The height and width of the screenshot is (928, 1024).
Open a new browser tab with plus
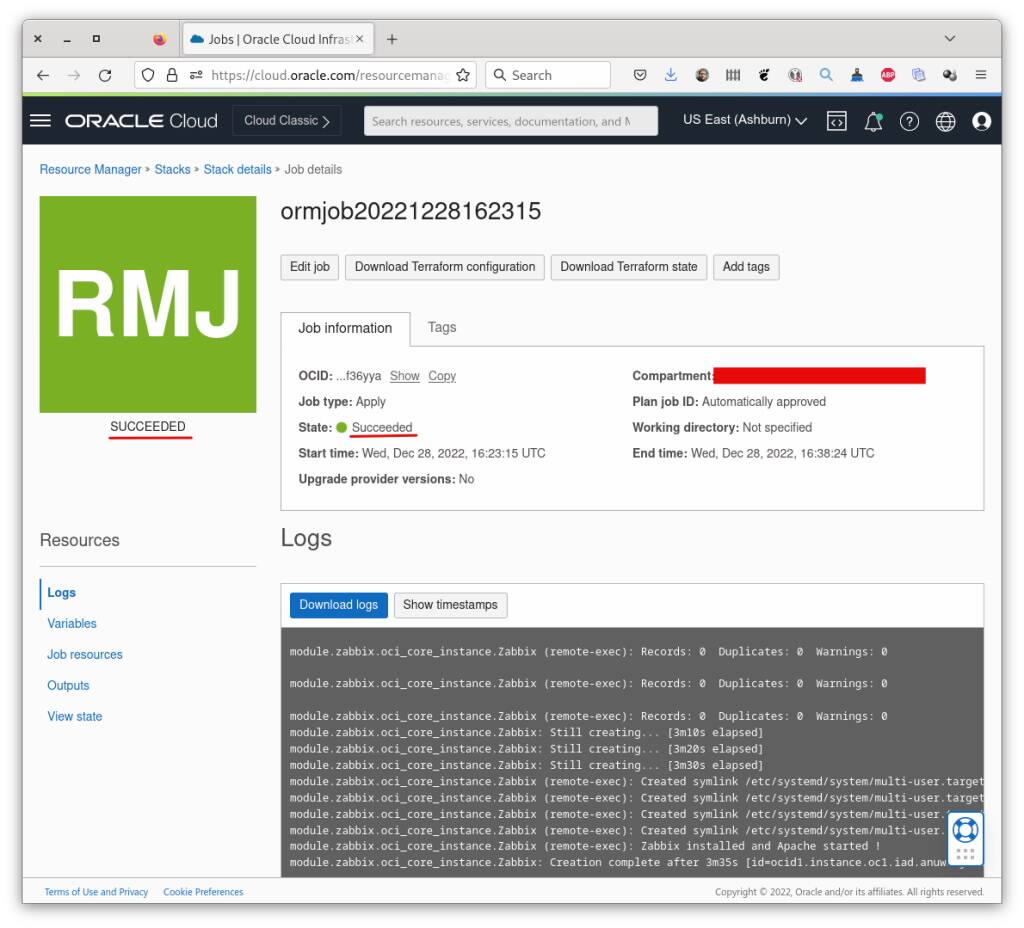[x=392, y=39]
